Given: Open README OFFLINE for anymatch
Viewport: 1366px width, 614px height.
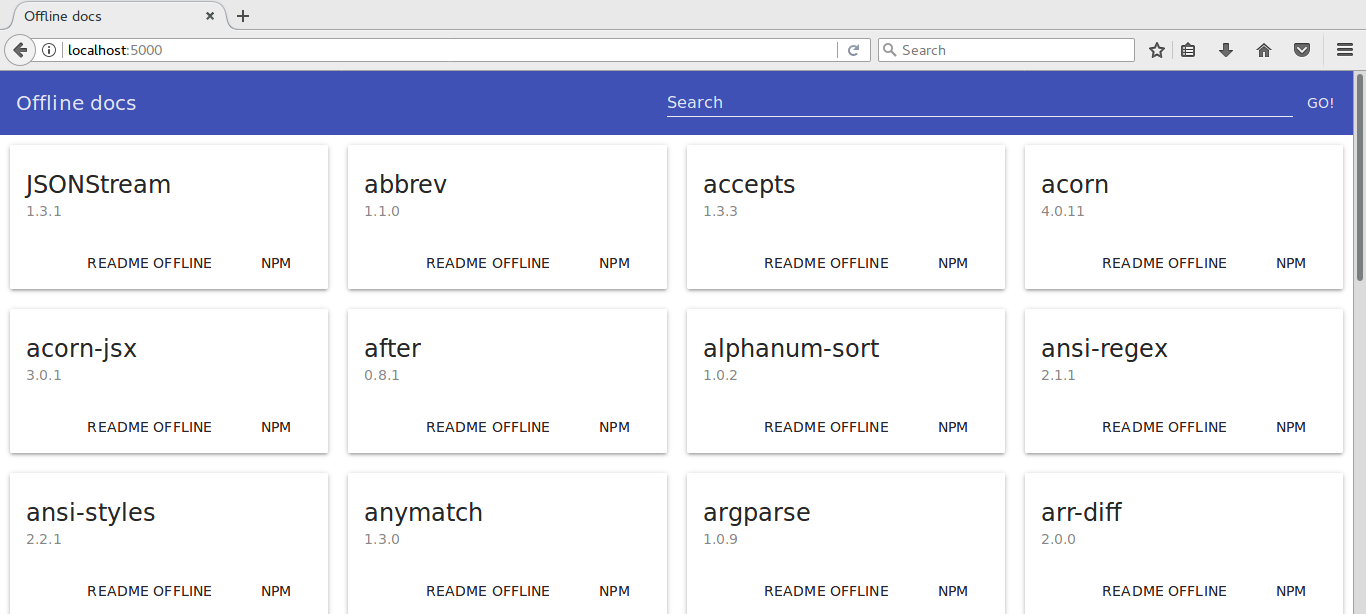Looking at the screenshot, I should pos(488,591).
